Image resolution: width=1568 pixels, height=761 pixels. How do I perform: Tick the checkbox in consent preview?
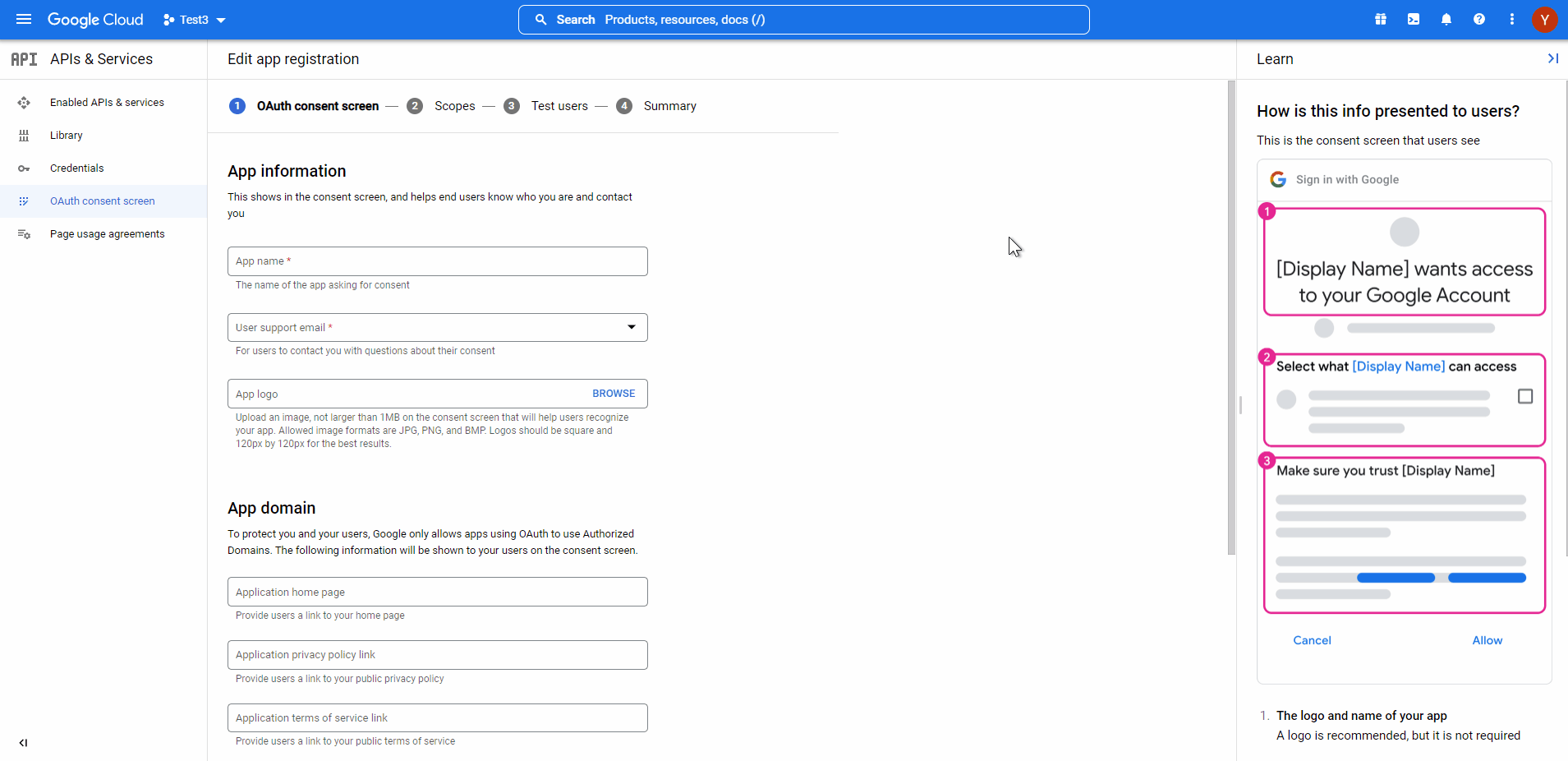1525,396
